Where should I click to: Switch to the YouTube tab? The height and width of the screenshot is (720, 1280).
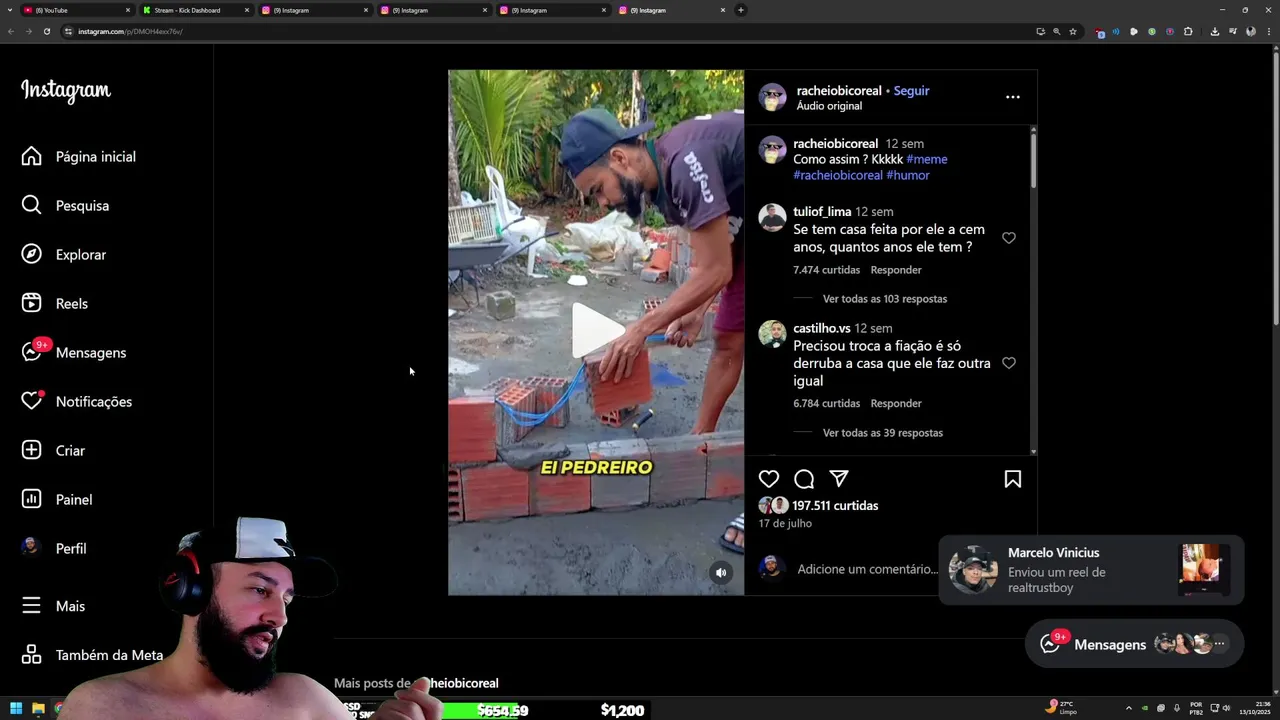[x=76, y=10]
